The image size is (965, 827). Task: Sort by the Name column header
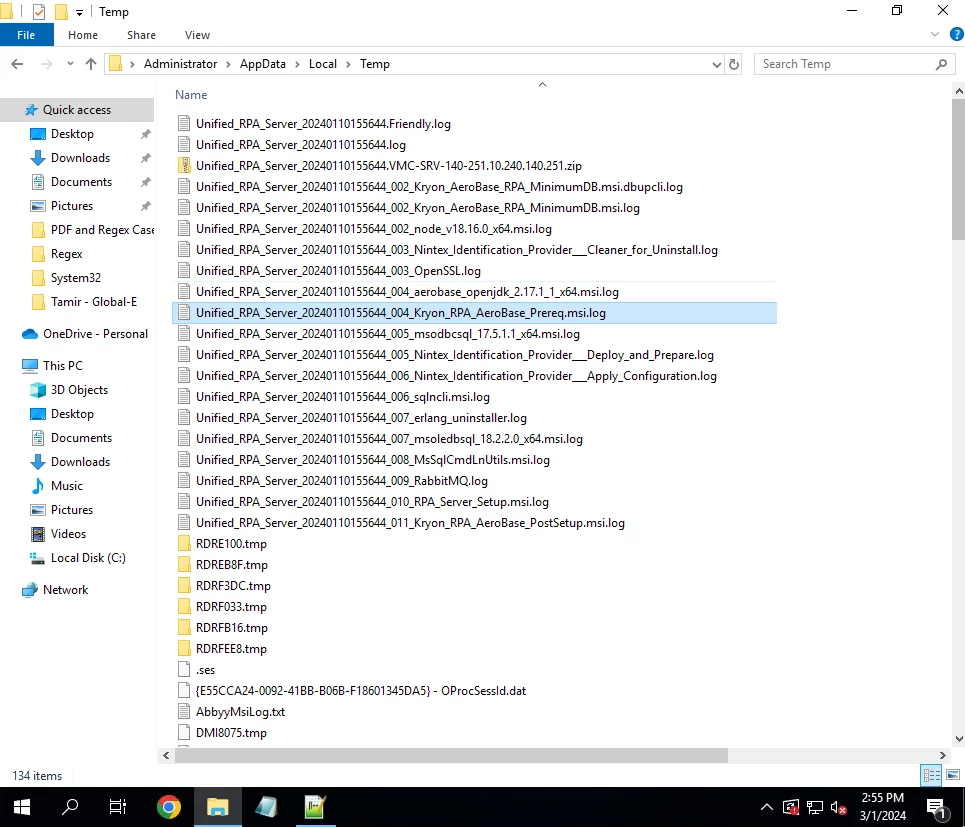(x=191, y=95)
